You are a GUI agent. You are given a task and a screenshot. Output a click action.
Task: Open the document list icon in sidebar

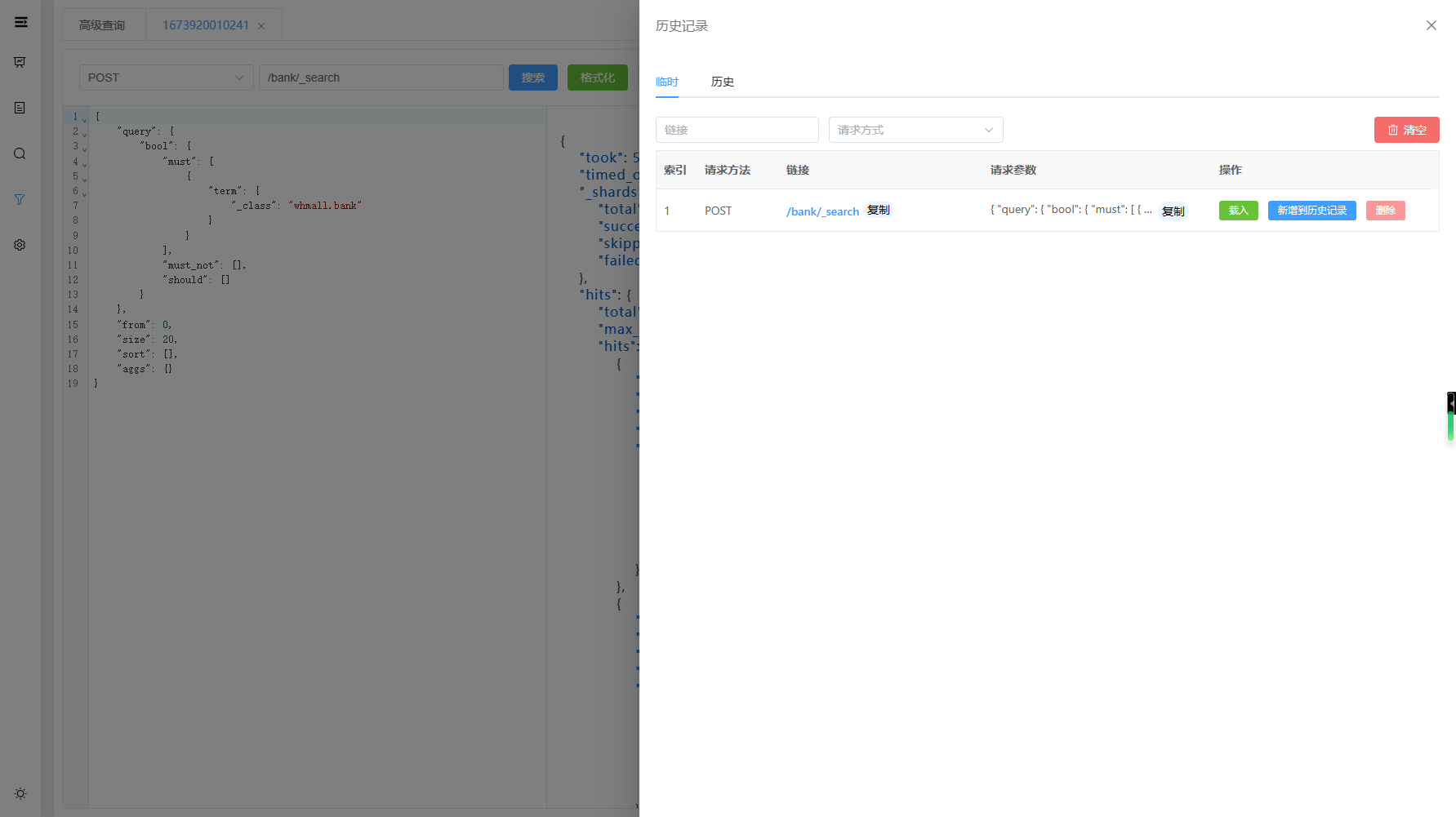tap(20, 108)
